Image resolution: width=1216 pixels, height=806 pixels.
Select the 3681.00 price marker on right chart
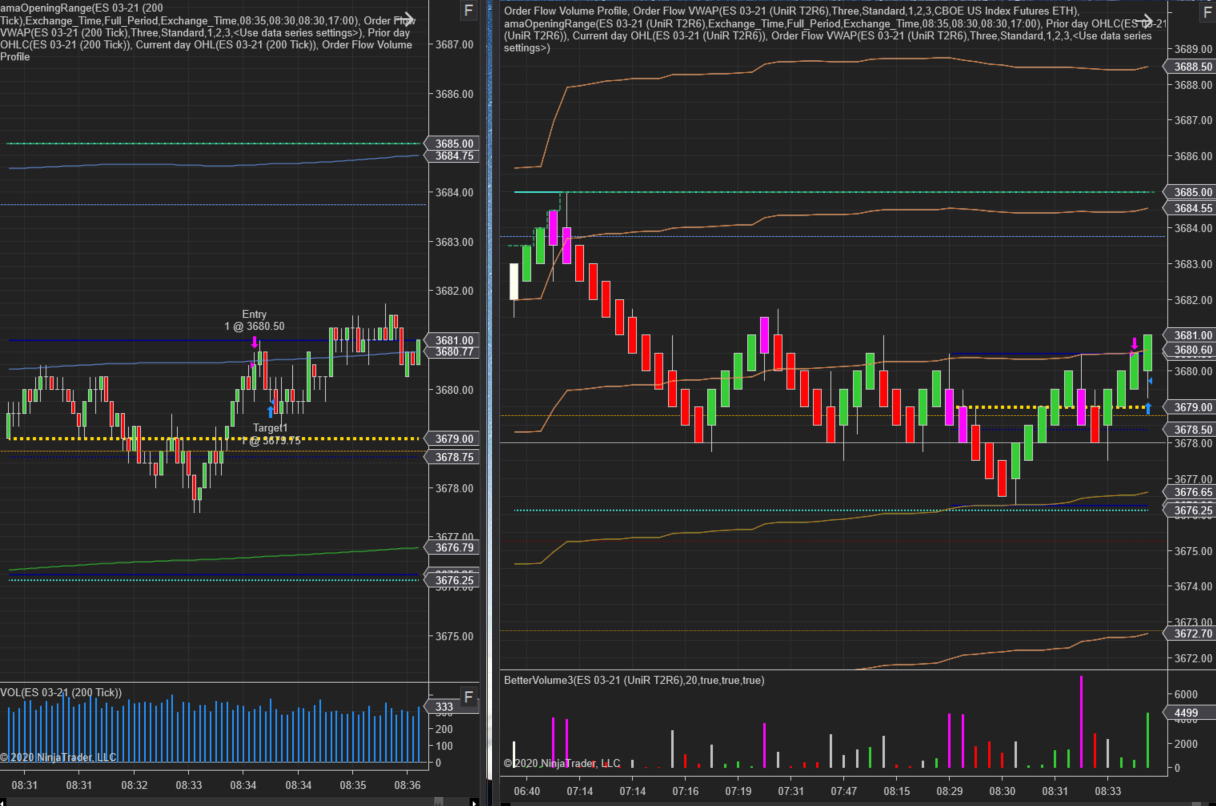(x=1187, y=335)
